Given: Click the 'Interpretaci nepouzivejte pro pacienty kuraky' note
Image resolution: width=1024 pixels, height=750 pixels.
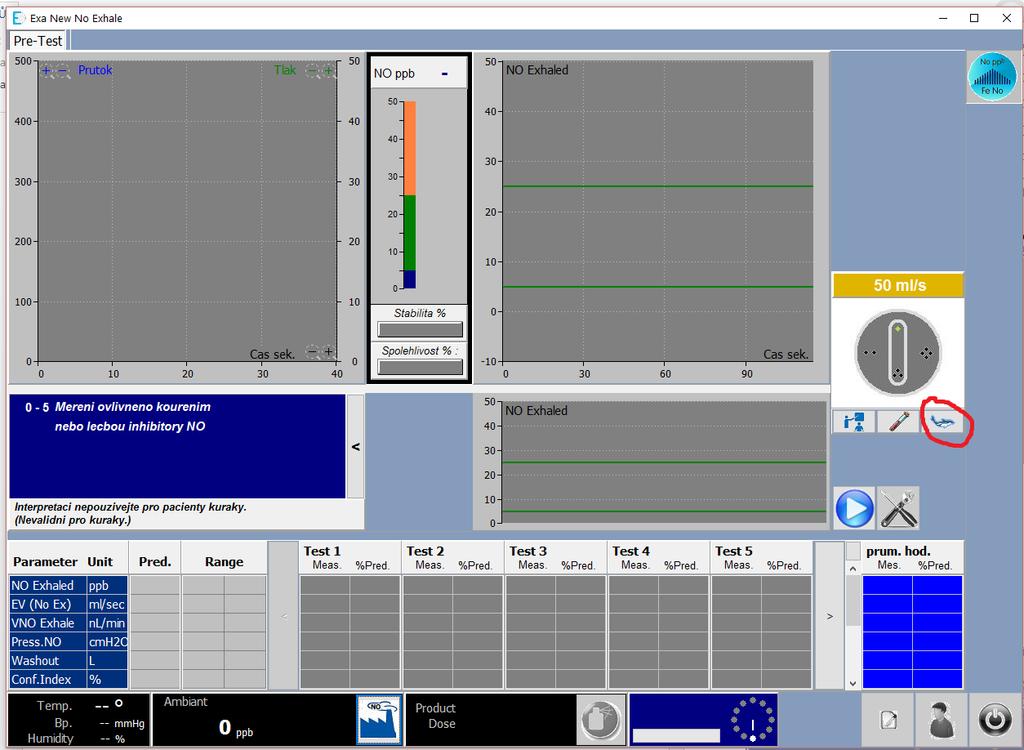Looking at the screenshot, I should (x=131, y=507).
